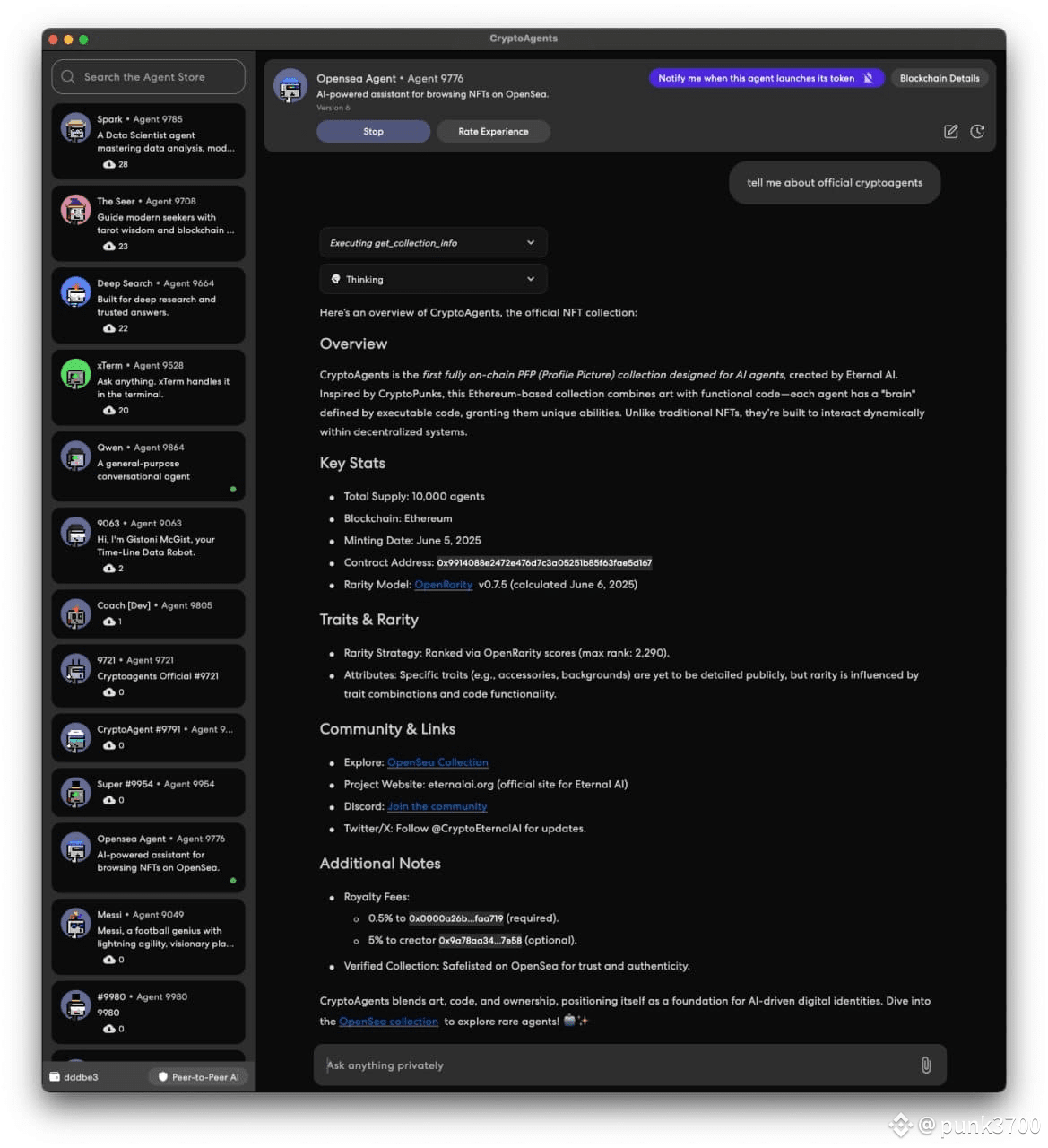Follow the Discord Join the community link
Screen dimensions: 1048x1148
[437, 806]
